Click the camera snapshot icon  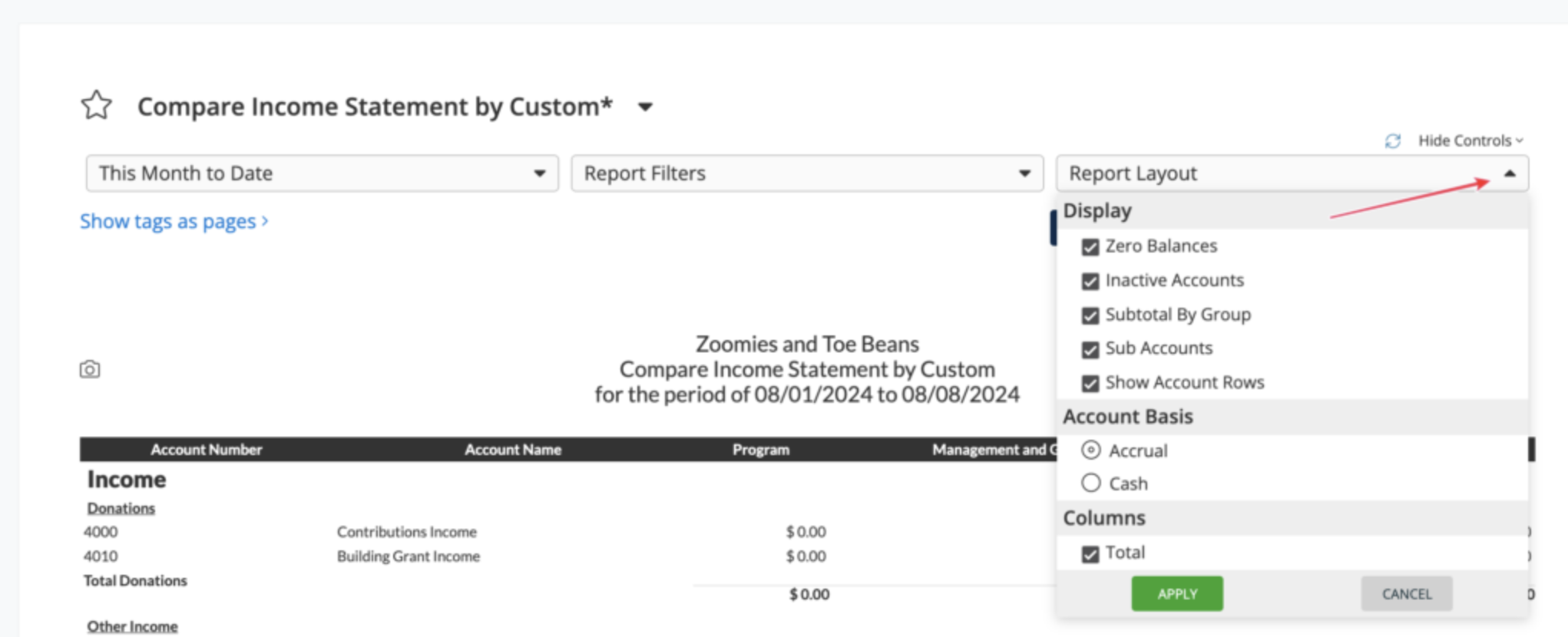pyautogui.click(x=90, y=369)
